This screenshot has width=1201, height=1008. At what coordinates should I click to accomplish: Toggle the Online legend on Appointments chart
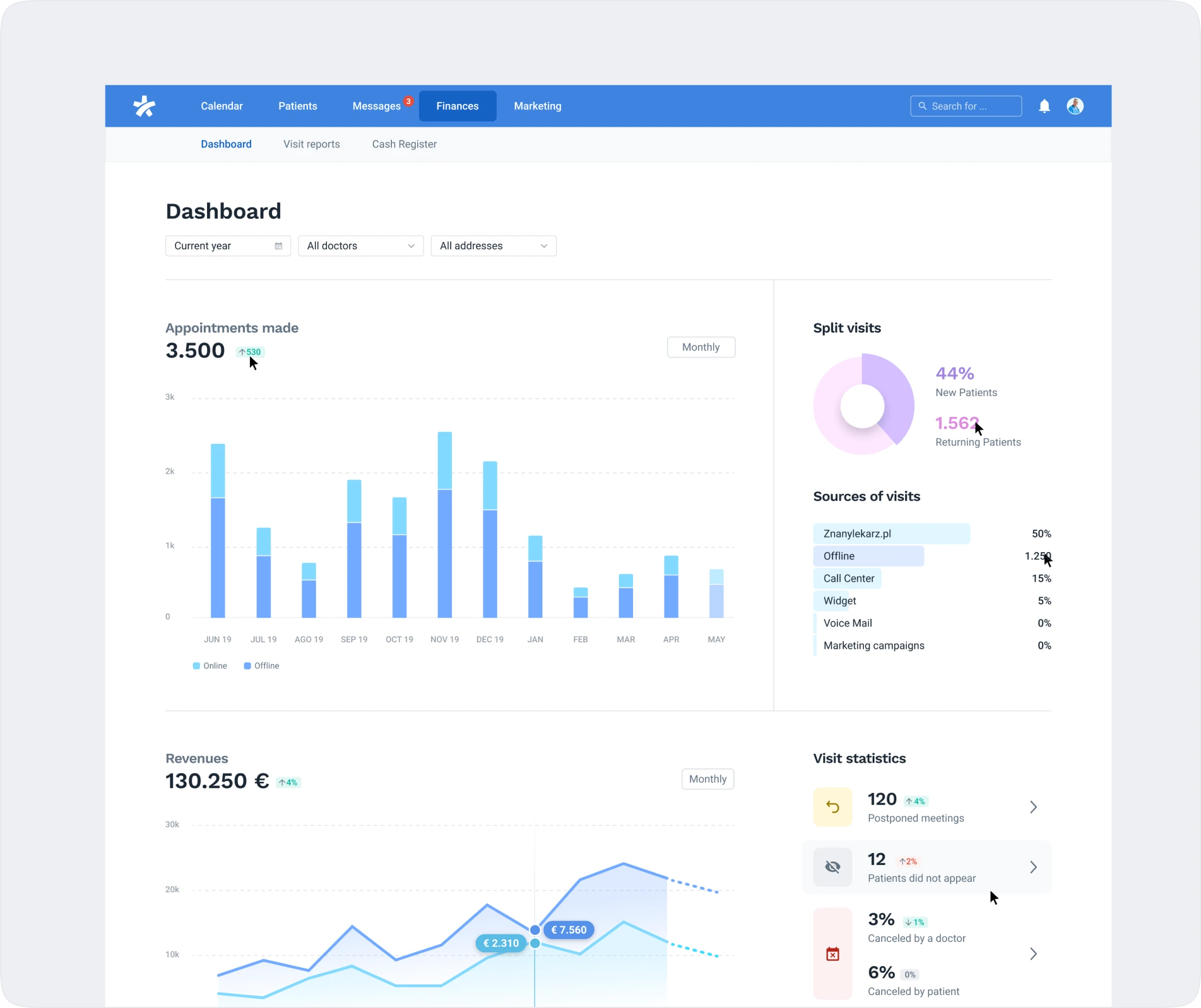click(196, 665)
